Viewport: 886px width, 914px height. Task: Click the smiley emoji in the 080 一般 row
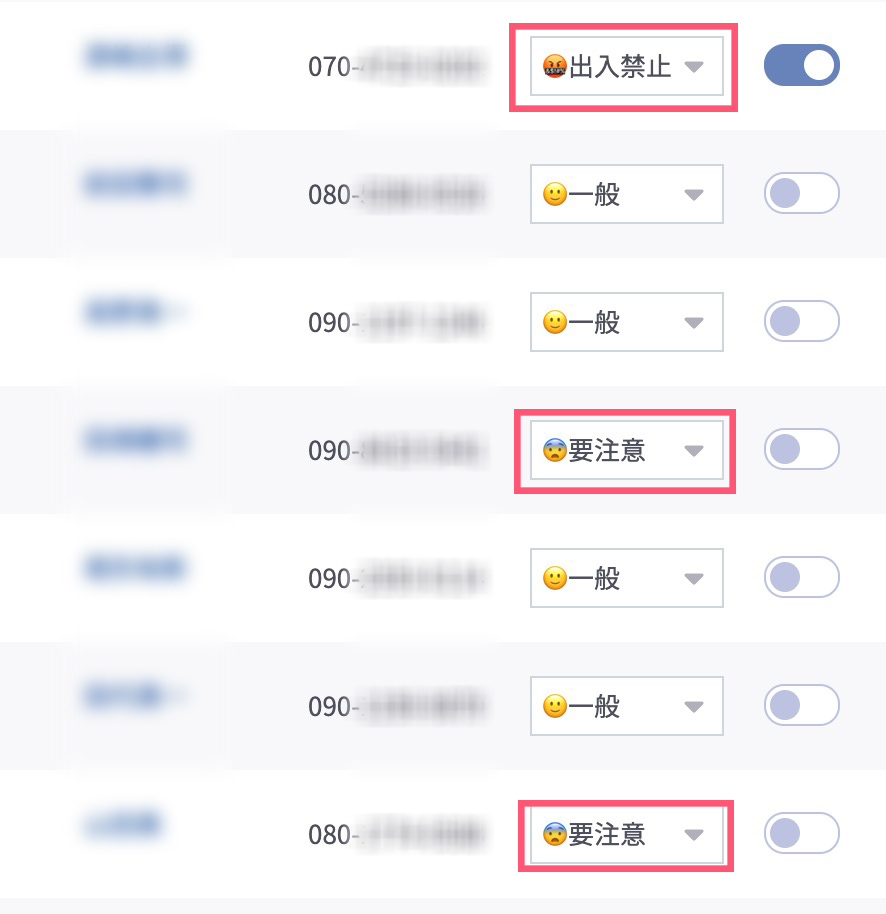[x=554, y=194]
